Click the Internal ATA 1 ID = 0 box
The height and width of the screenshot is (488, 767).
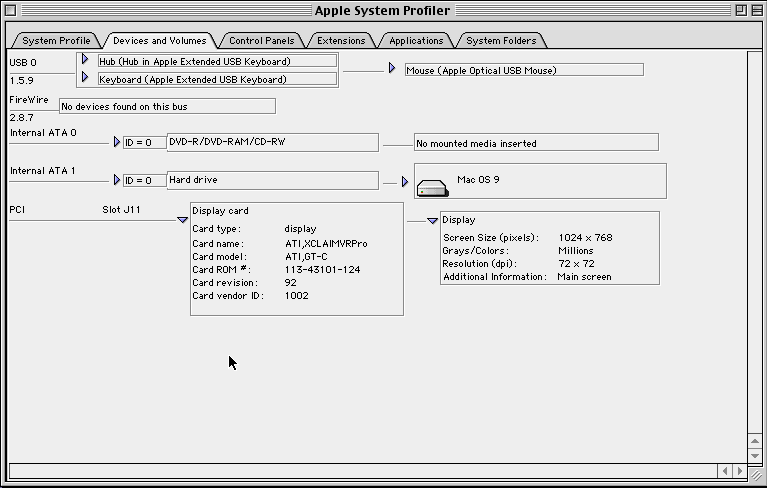coord(144,180)
